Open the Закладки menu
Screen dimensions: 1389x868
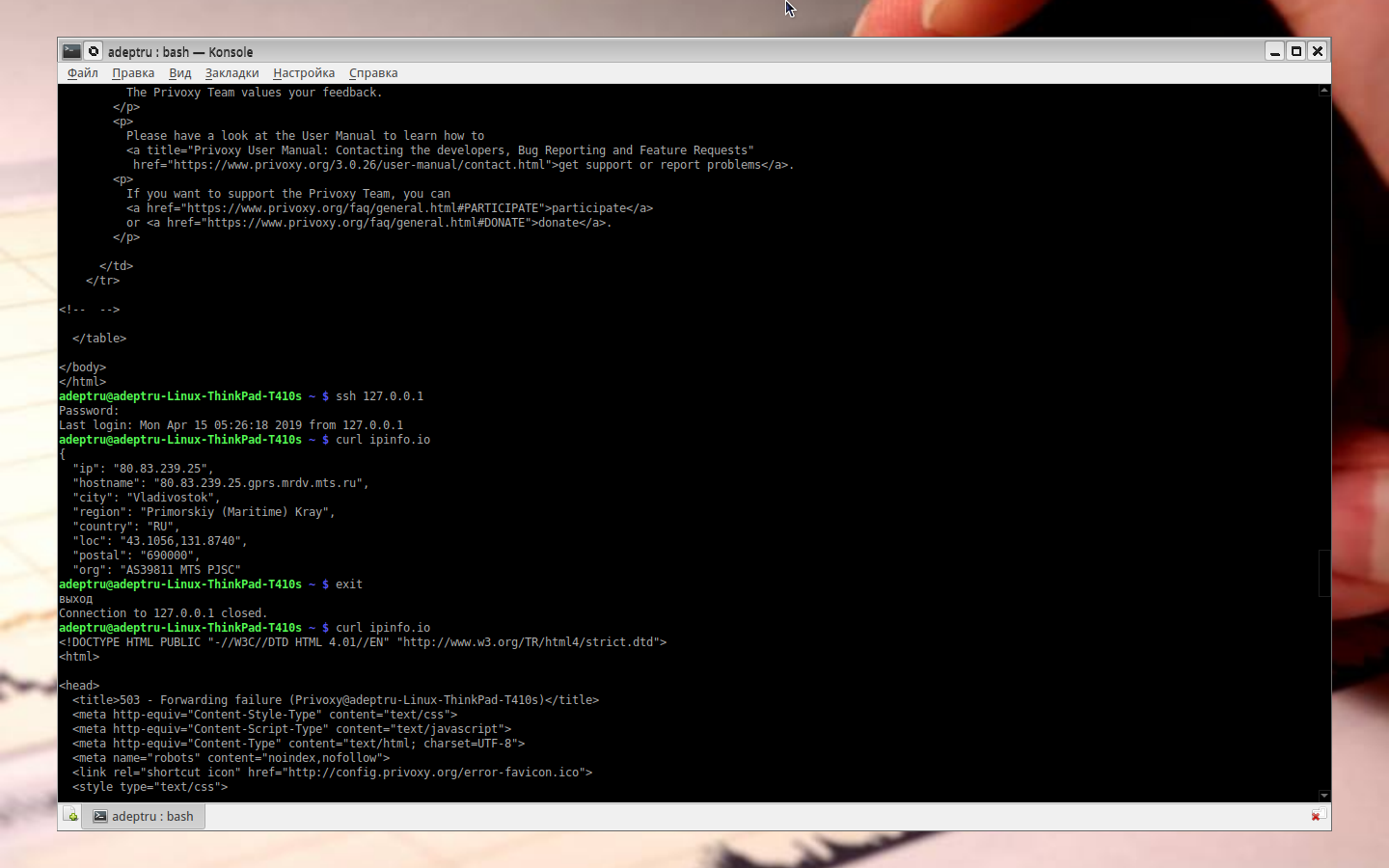[x=232, y=73]
